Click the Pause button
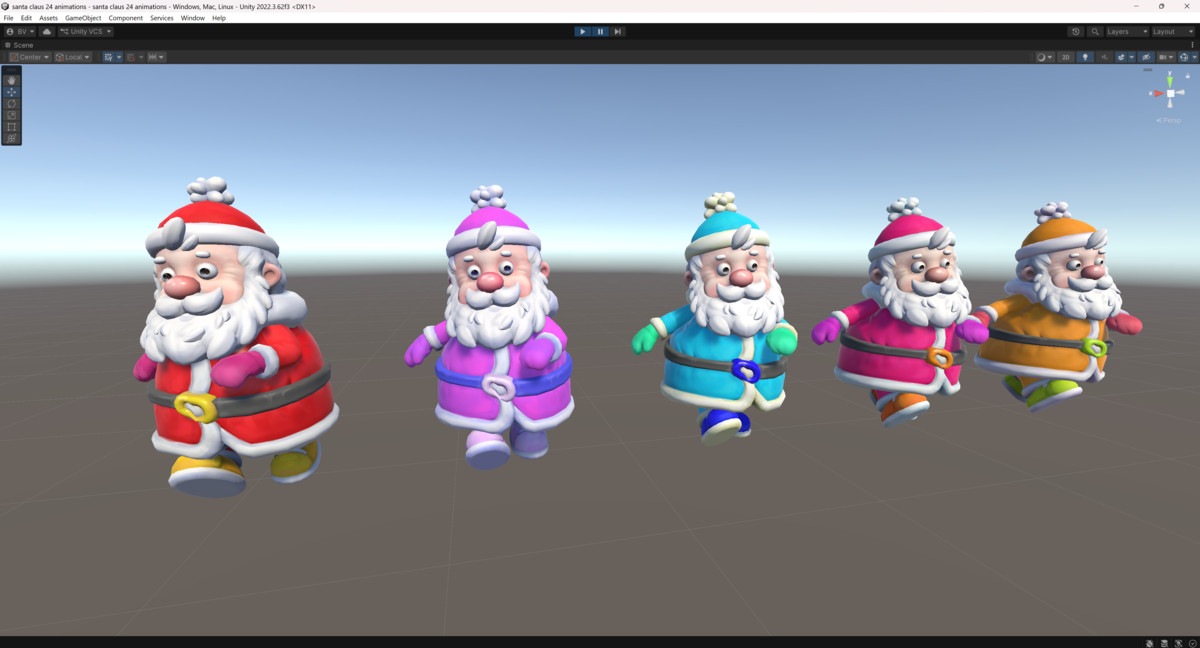This screenshot has width=1200, height=648. [x=600, y=32]
